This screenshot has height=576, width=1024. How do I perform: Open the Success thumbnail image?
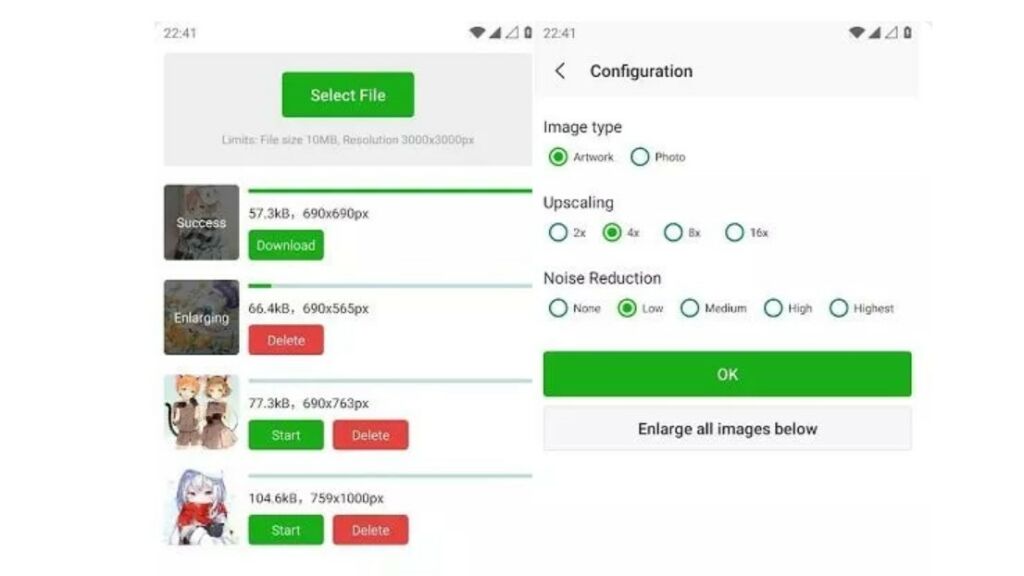201,222
